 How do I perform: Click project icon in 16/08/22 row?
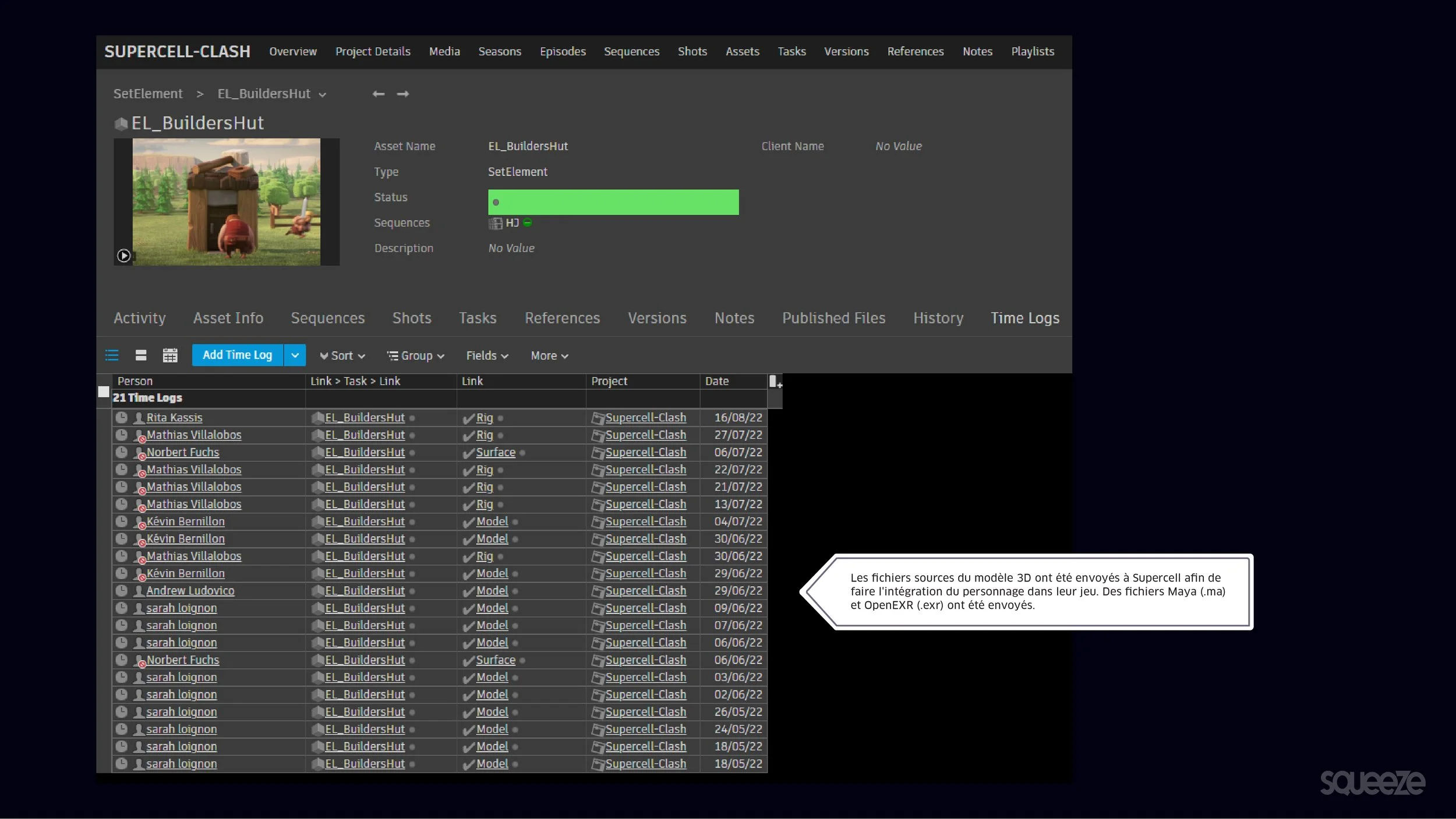pos(598,418)
